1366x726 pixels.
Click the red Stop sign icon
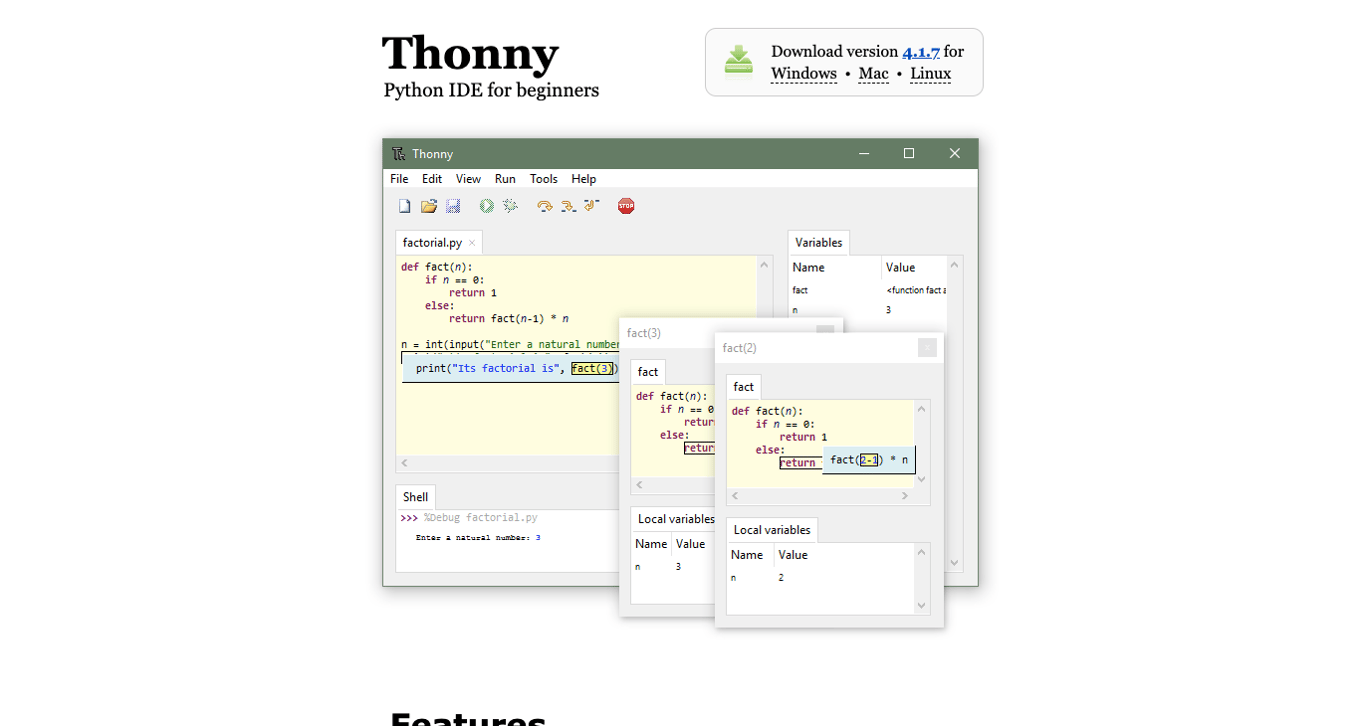[x=626, y=206]
